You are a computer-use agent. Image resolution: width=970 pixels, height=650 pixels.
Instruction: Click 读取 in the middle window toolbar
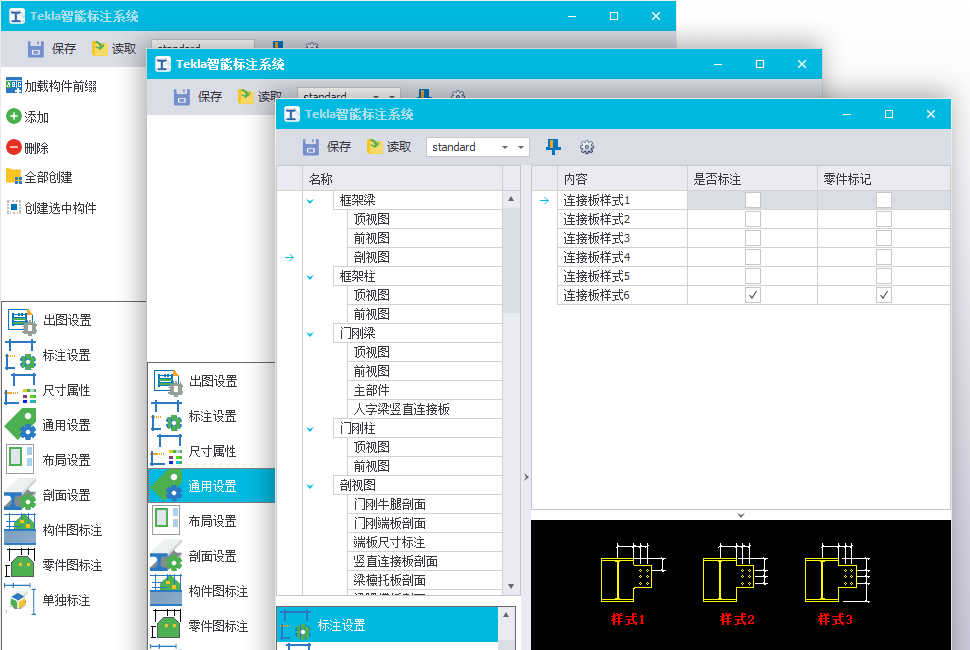coord(260,96)
